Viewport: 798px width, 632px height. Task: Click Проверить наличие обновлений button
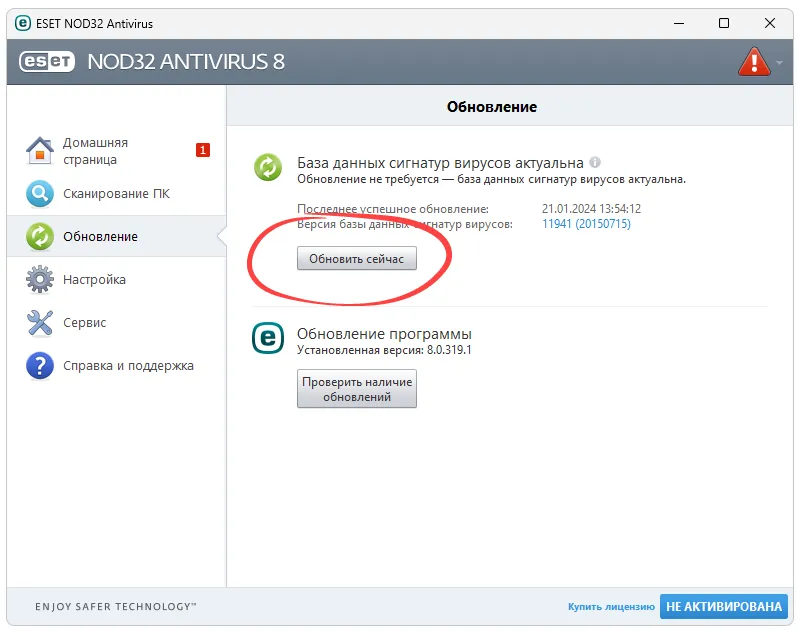[357, 389]
